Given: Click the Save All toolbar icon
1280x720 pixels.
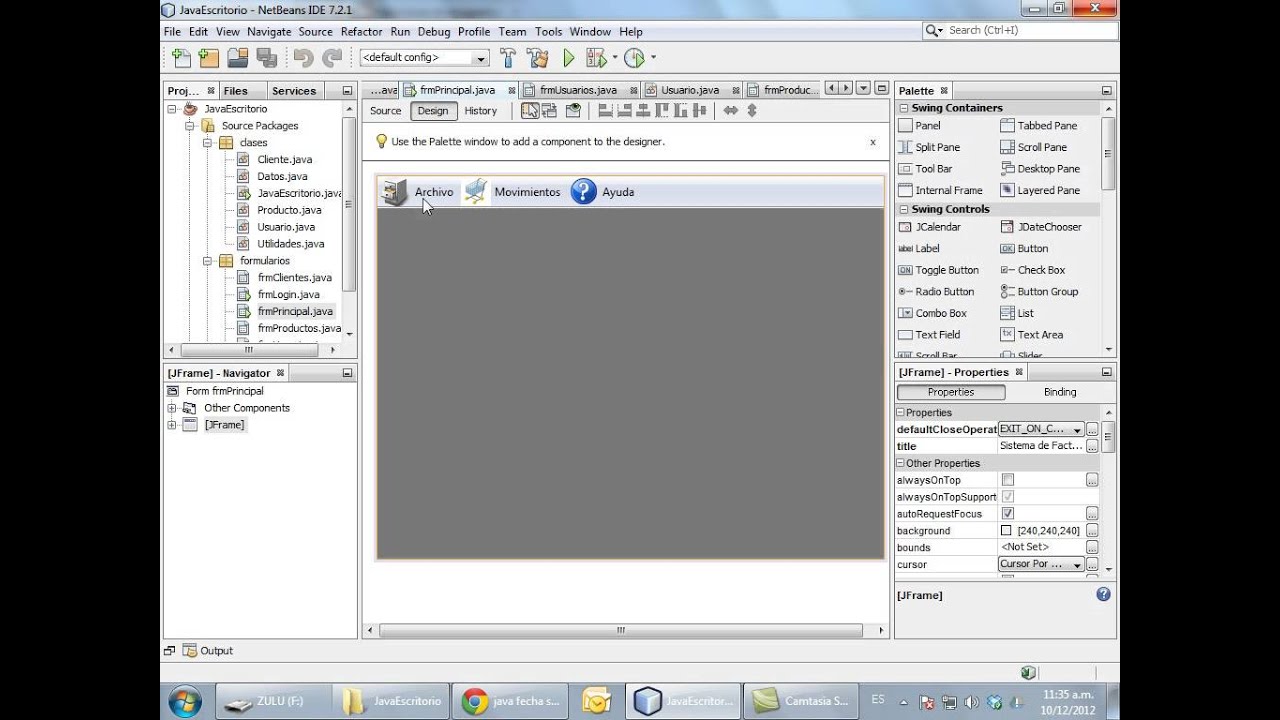Looking at the screenshot, I should pos(266,58).
